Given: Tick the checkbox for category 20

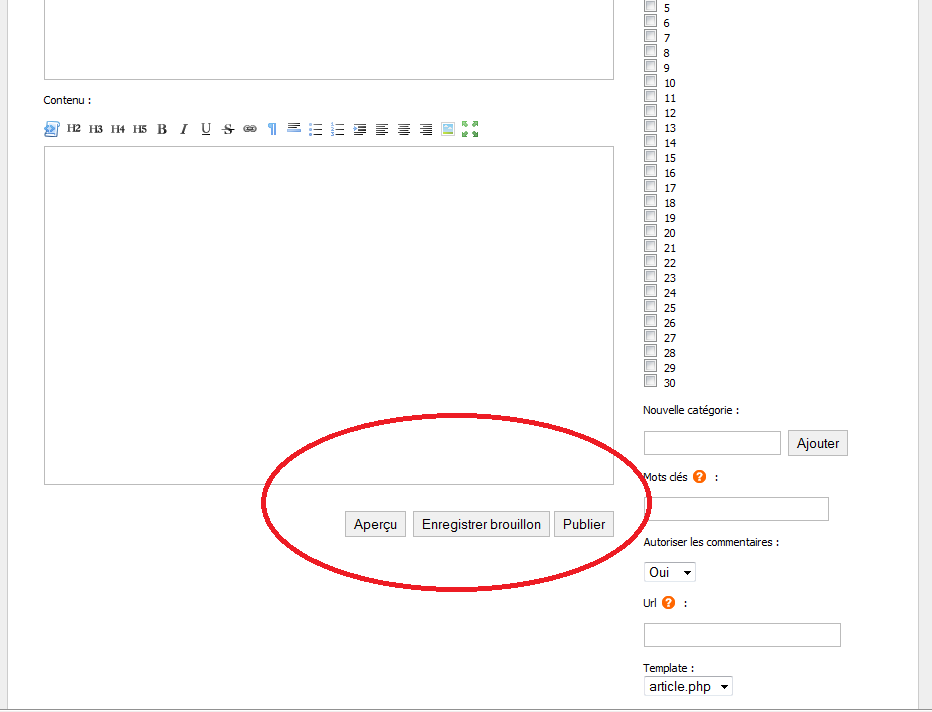Looking at the screenshot, I should click(651, 232).
